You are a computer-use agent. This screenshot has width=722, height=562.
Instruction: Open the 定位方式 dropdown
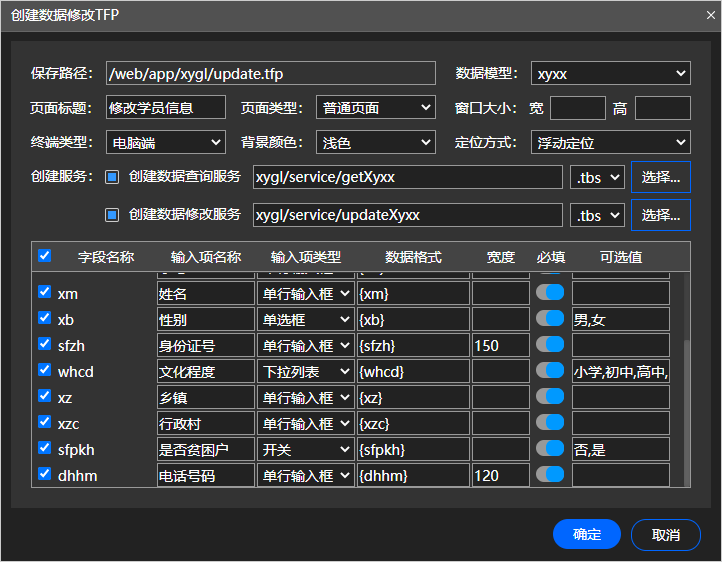tap(610, 143)
